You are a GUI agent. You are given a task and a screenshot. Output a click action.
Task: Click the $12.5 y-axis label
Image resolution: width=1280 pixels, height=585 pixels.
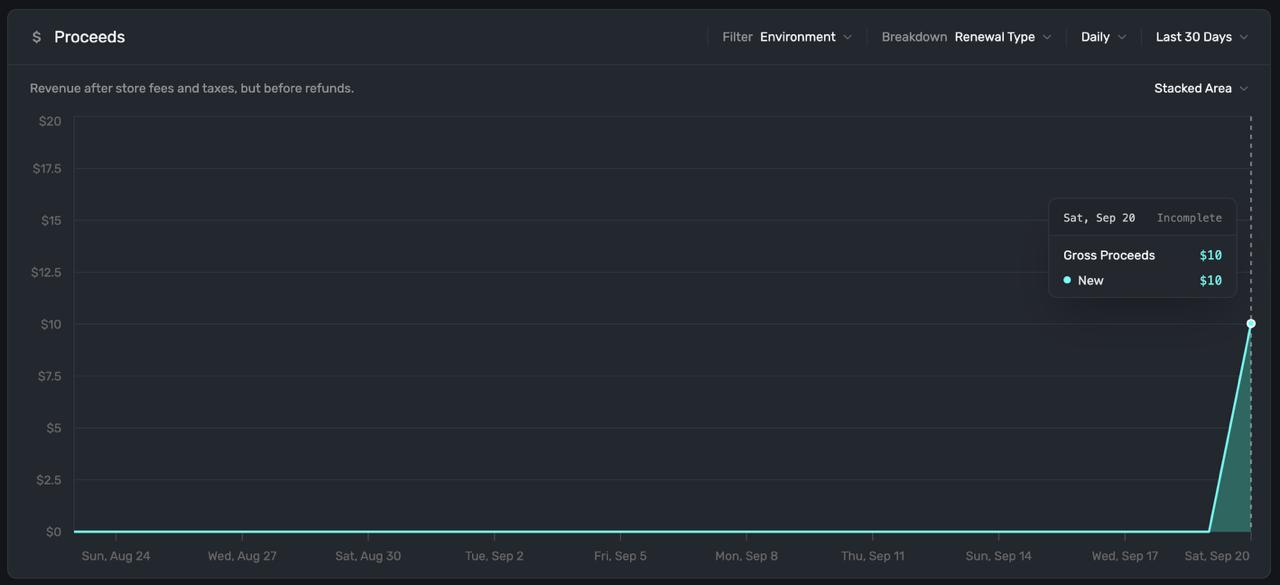[x=46, y=272]
